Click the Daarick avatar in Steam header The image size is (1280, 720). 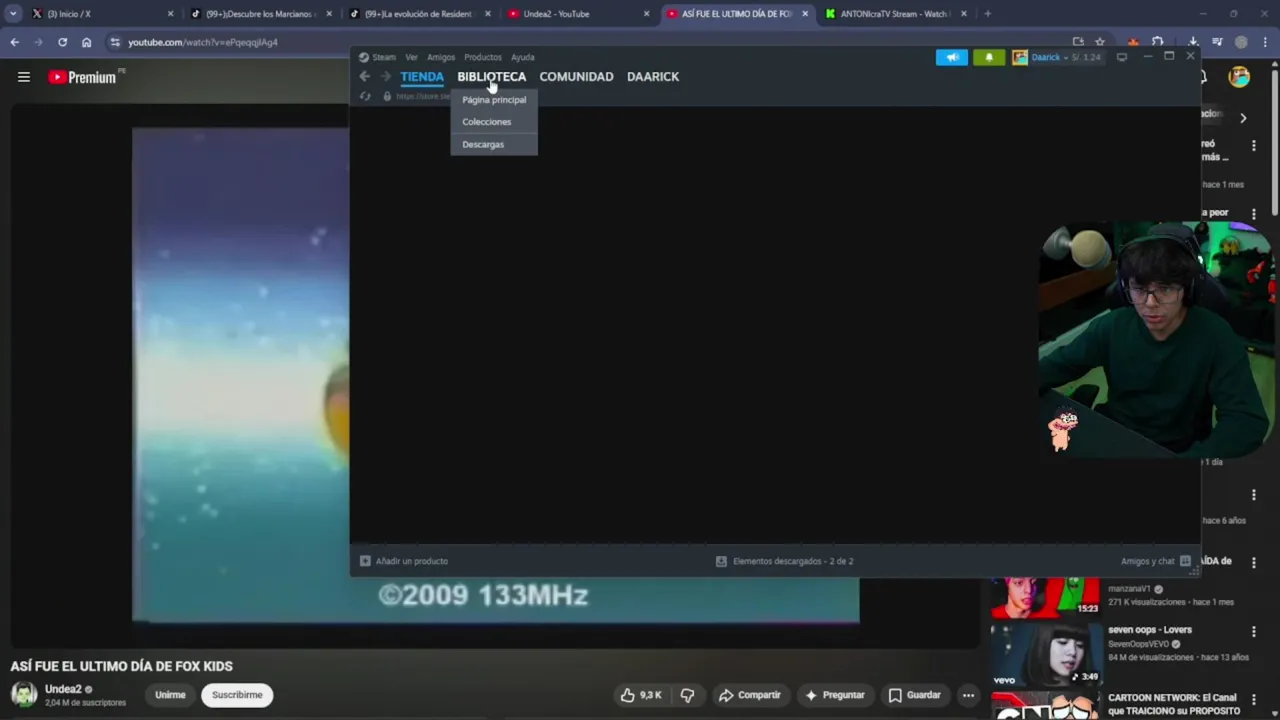pyautogui.click(x=1020, y=57)
